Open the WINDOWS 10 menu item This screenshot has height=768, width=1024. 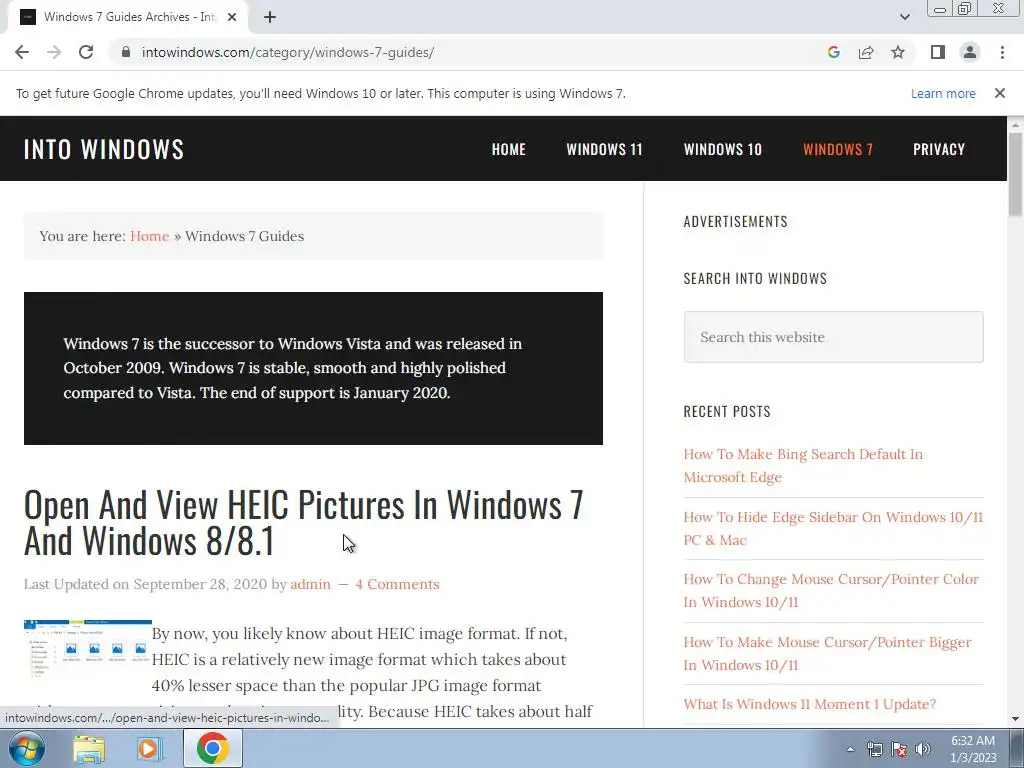point(722,149)
